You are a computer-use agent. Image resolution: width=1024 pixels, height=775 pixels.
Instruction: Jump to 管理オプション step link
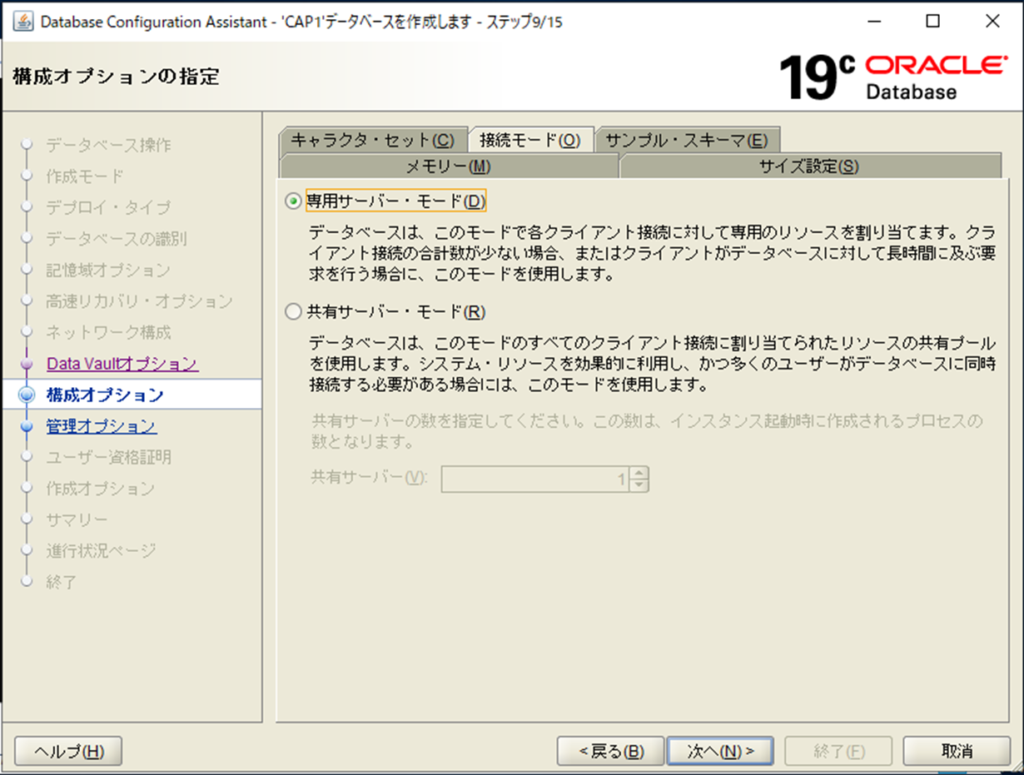(x=101, y=427)
